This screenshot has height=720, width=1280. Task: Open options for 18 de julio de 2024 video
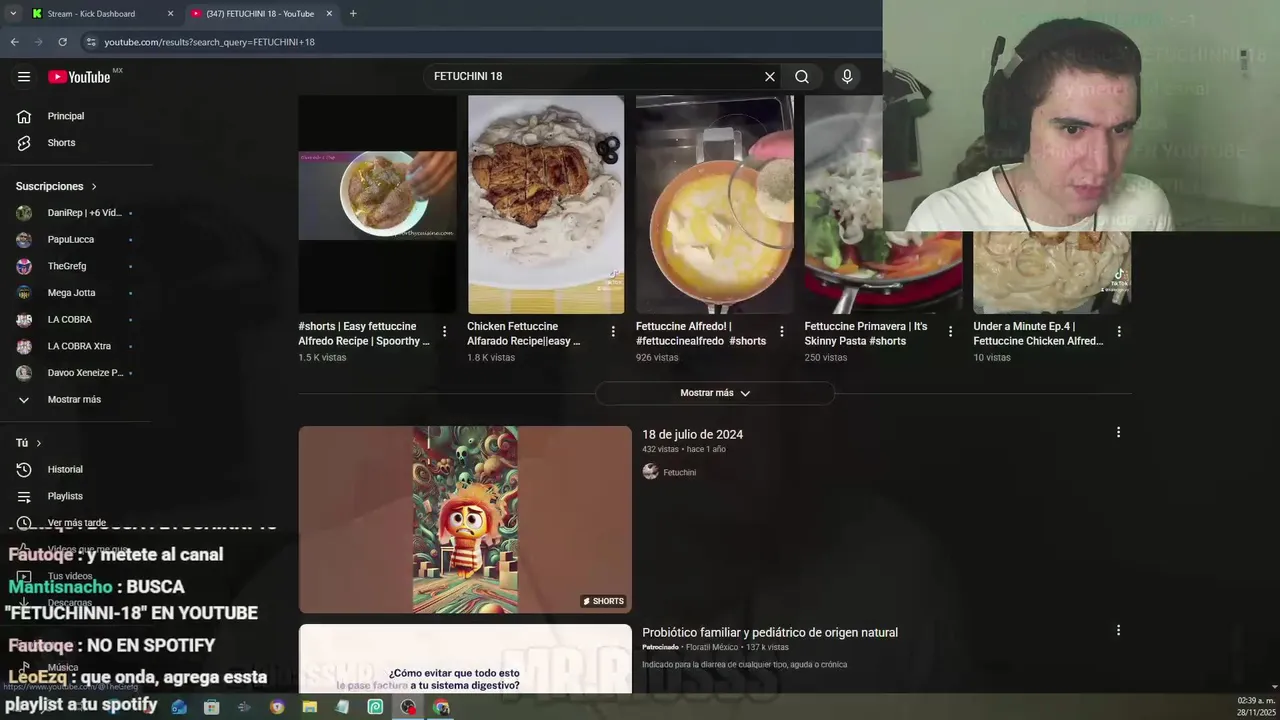1118,432
